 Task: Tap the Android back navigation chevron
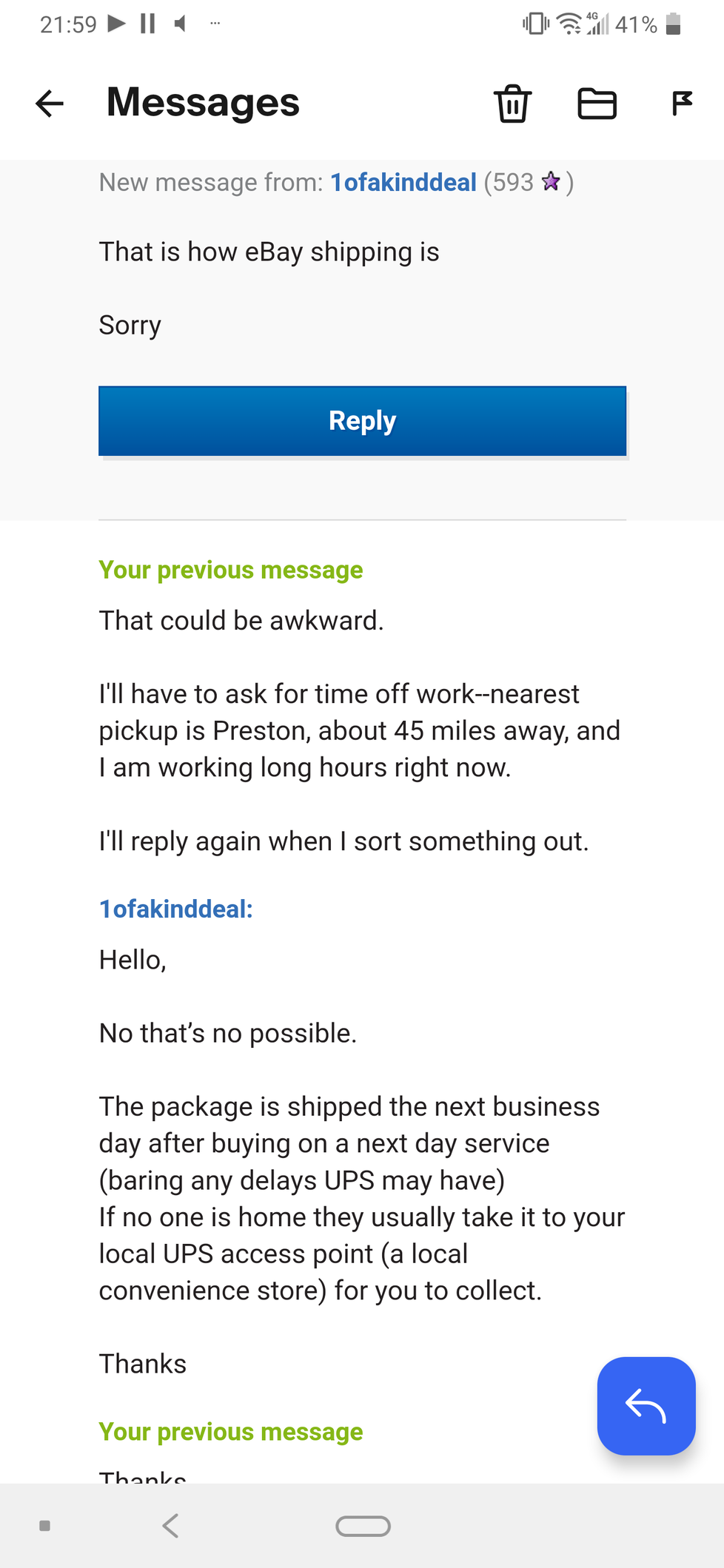click(170, 1525)
